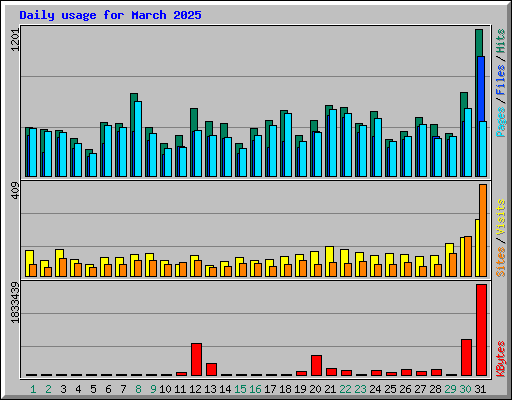The height and width of the screenshot is (400, 512).
Task: Click day 2 on the x-axis
Action: click(48, 389)
